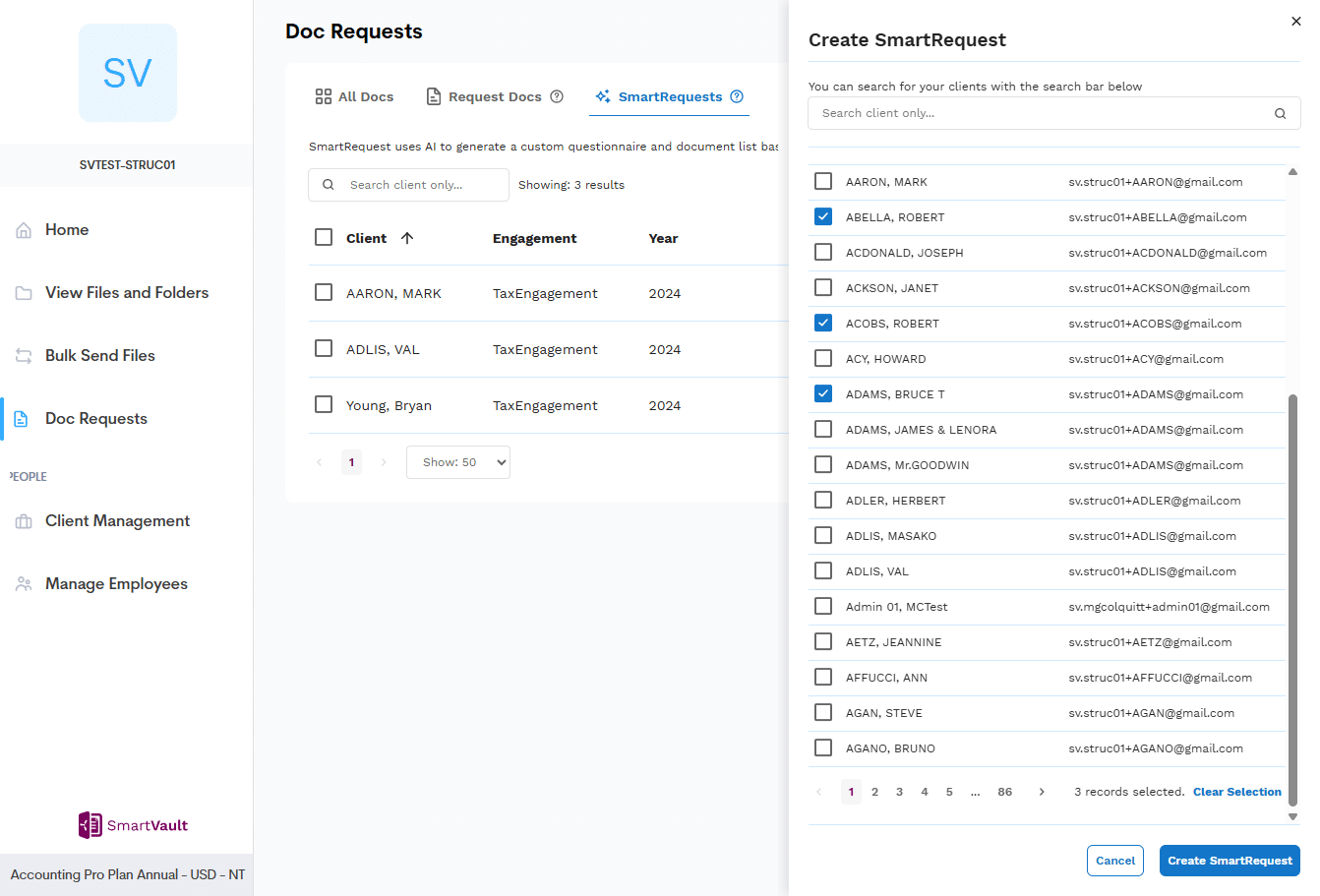1320x896 pixels.
Task: Toggle the select-all checkbox in Doc Requests table
Action: pyautogui.click(x=324, y=237)
